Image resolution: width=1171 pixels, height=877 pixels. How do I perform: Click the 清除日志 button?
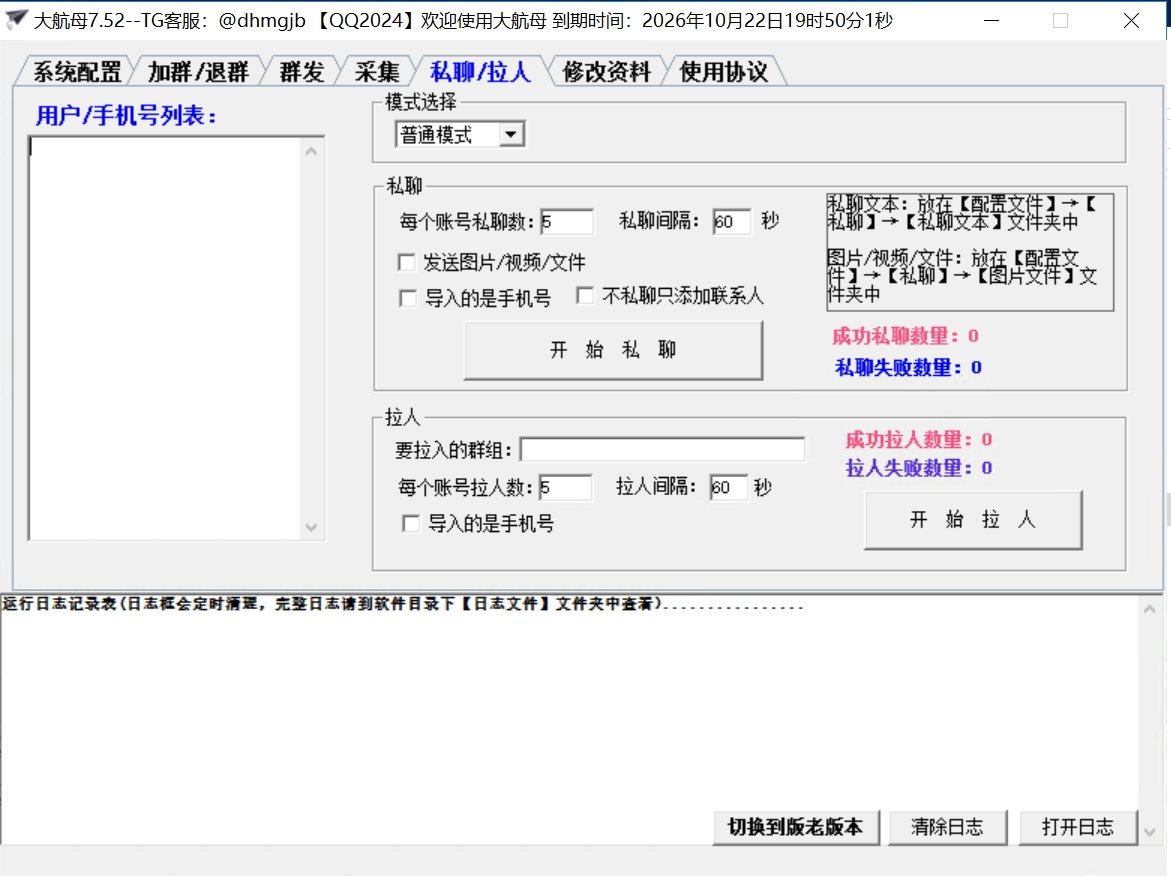click(947, 827)
